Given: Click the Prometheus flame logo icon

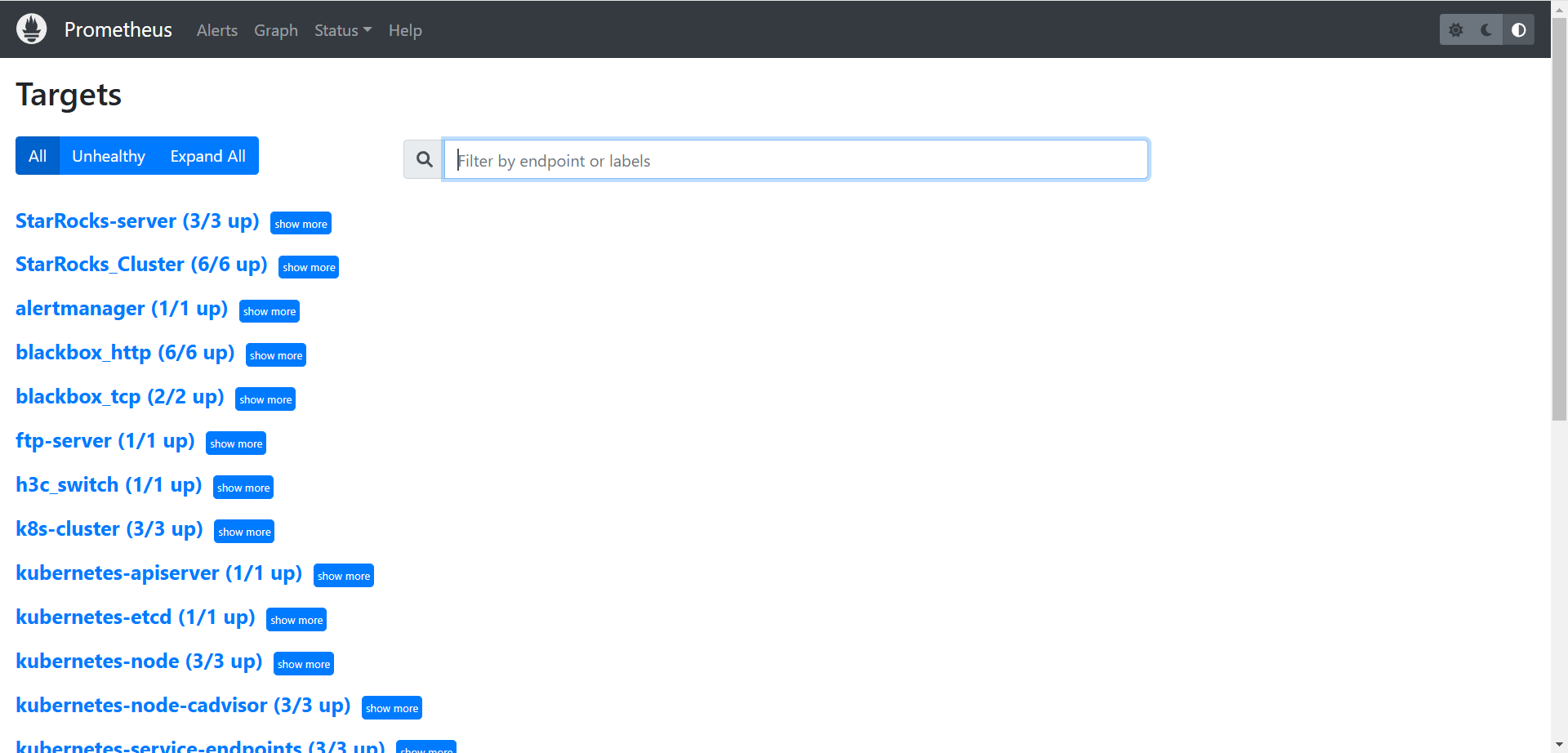Looking at the screenshot, I should 31,29.
